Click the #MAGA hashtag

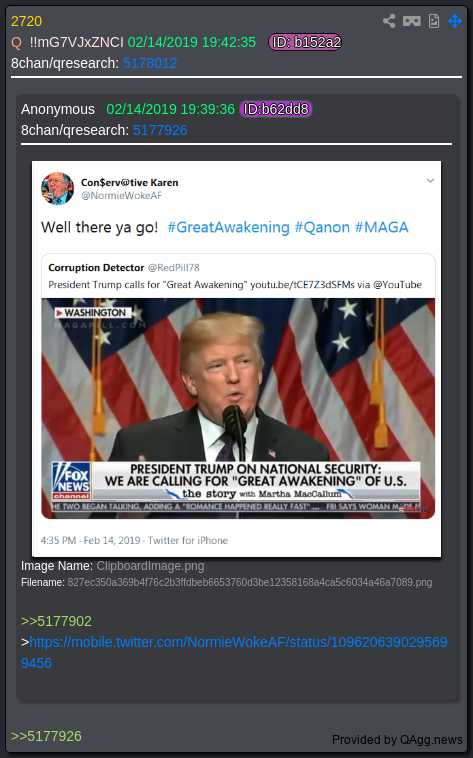tap(382, 227)
